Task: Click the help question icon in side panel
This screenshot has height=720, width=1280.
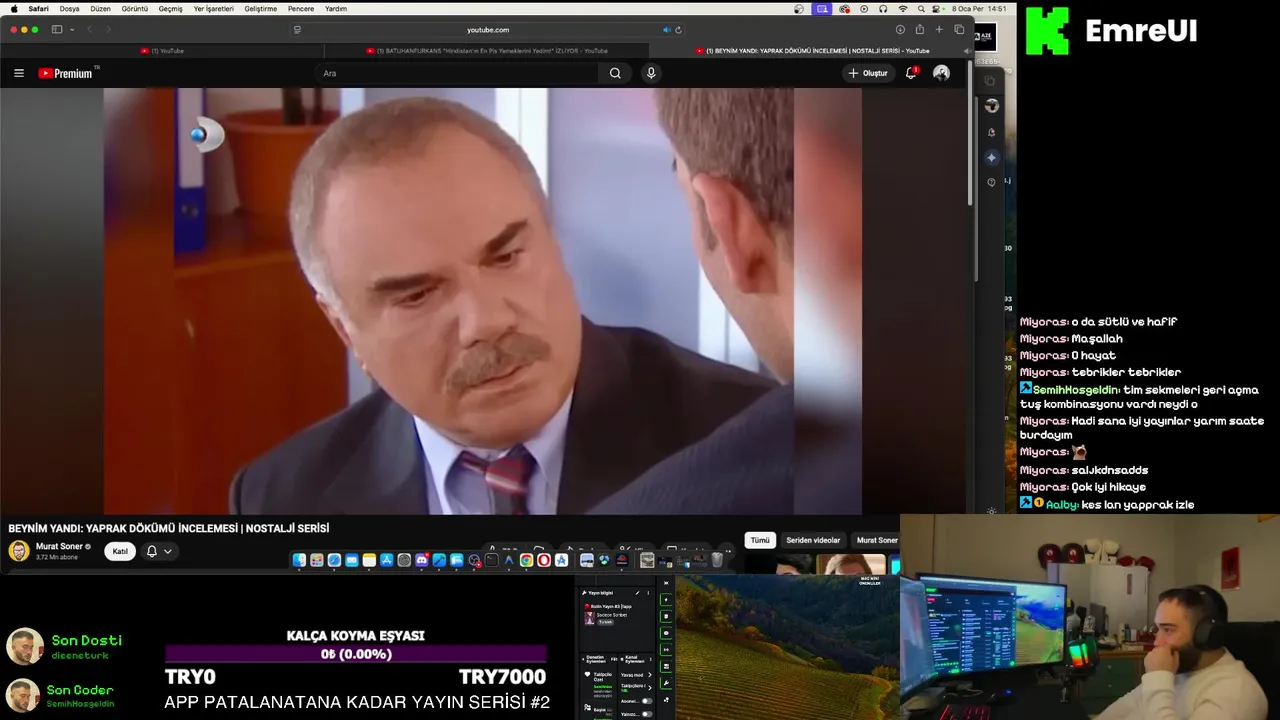Action: tap(991, 182)
